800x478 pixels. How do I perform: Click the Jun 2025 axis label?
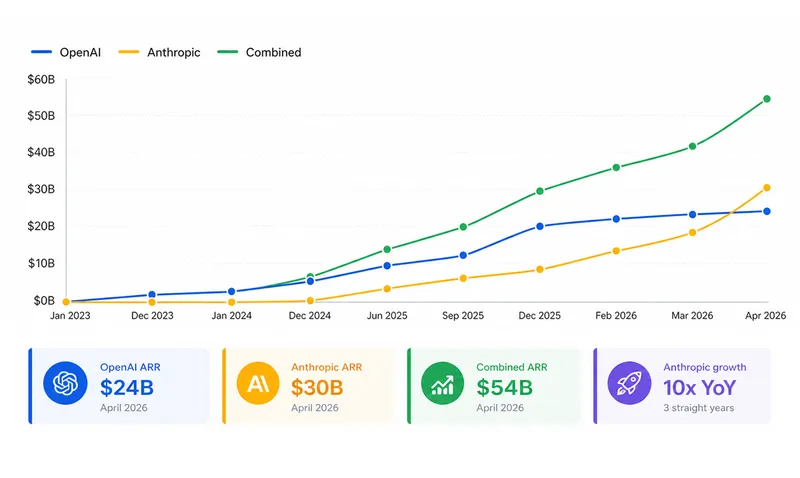[x=387, y=316]
